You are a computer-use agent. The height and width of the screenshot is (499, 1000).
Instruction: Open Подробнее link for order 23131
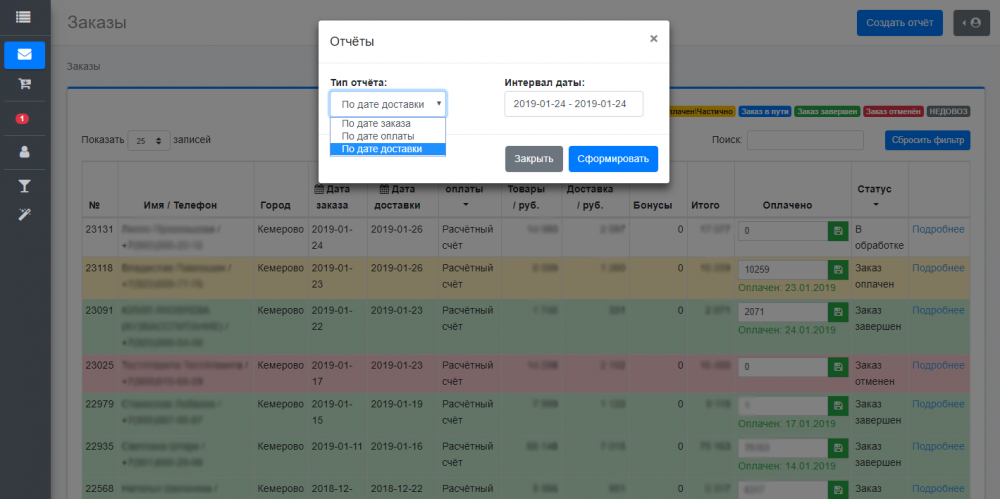[x=938, y=229]
